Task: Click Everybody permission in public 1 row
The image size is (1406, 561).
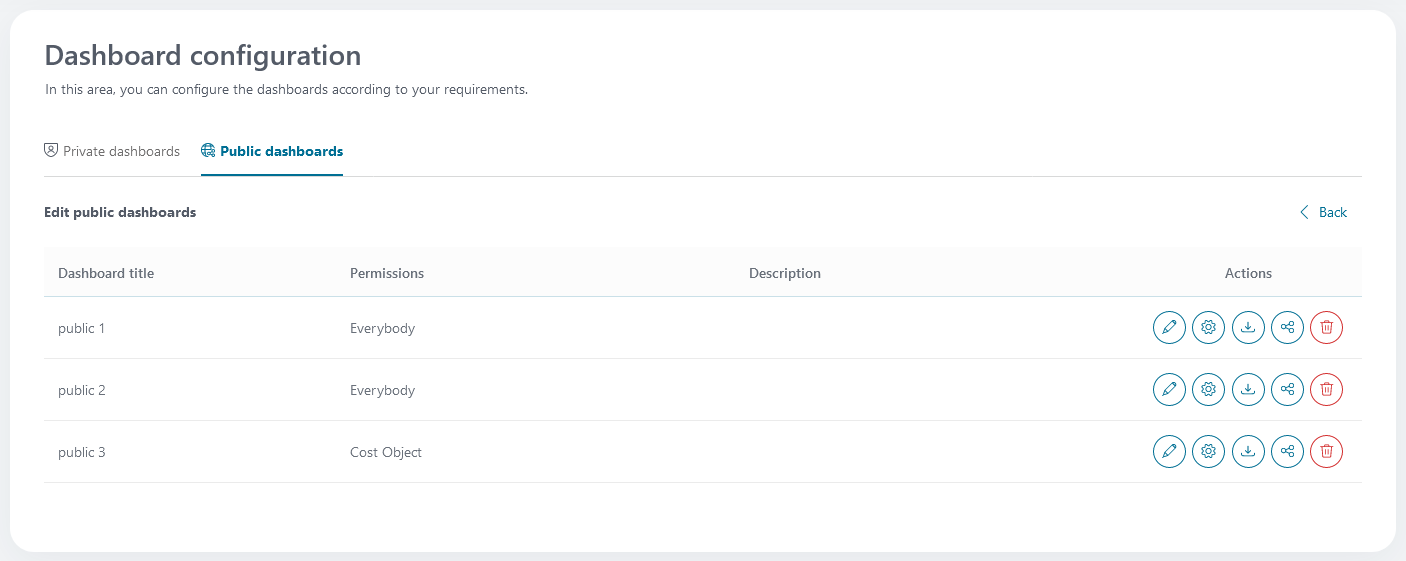Action: coord(382,328)
